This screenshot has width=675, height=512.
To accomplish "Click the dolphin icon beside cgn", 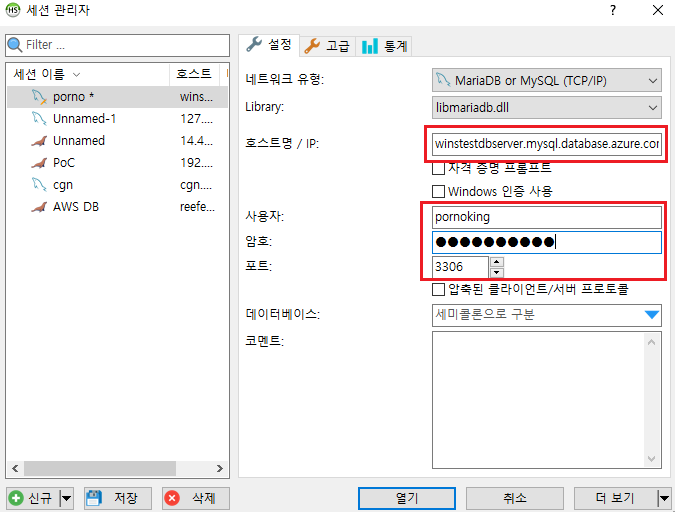I will 39,185.
